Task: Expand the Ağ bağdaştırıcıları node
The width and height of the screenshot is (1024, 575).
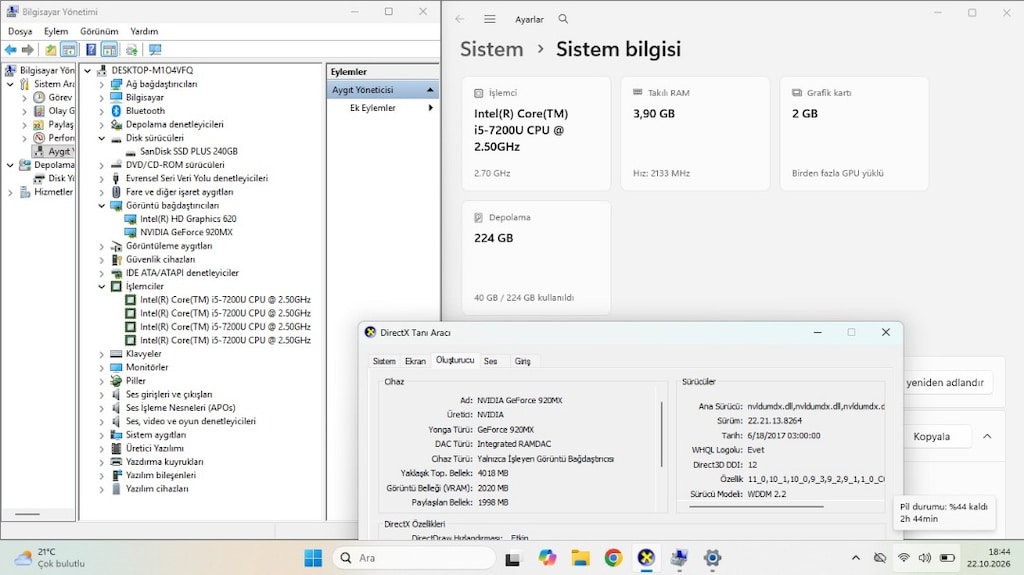Action: pyautogui.click(x=101, y=84)
